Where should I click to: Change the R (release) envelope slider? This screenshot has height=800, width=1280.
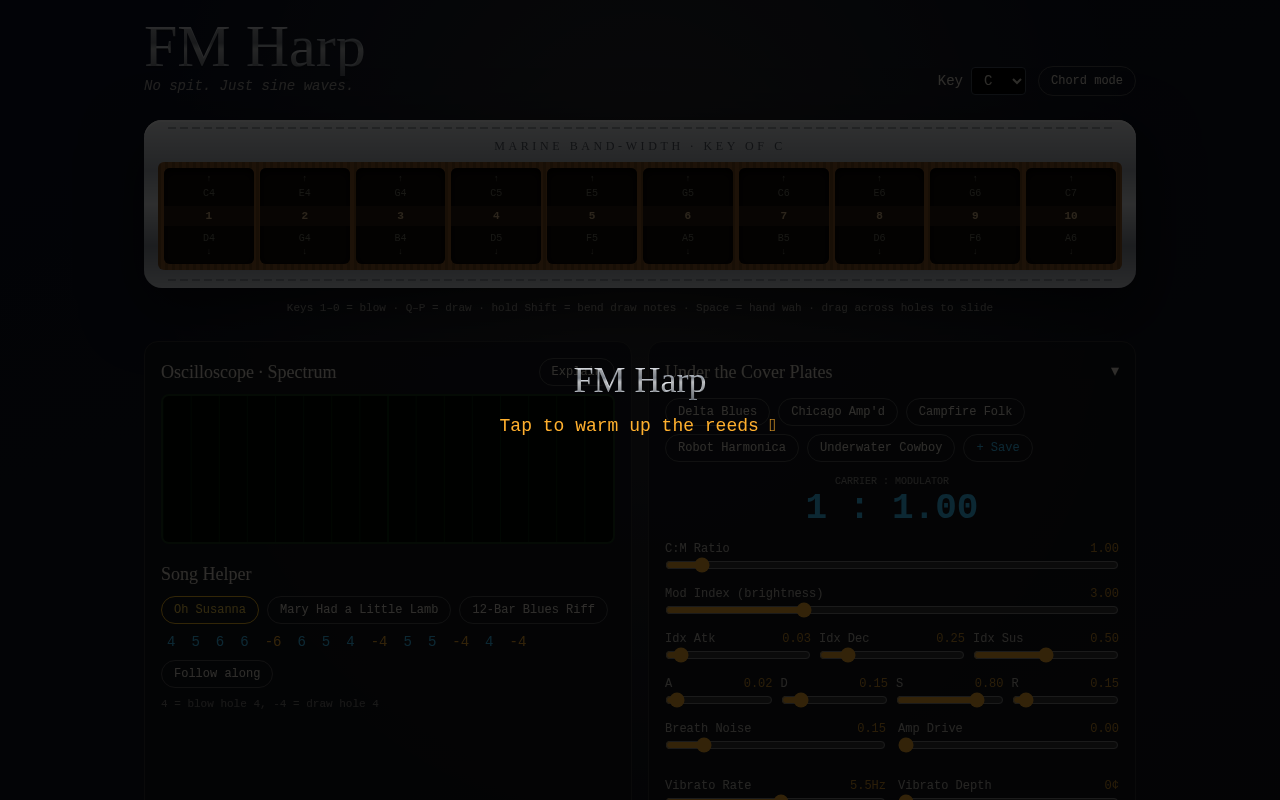tap(1065, 700)
